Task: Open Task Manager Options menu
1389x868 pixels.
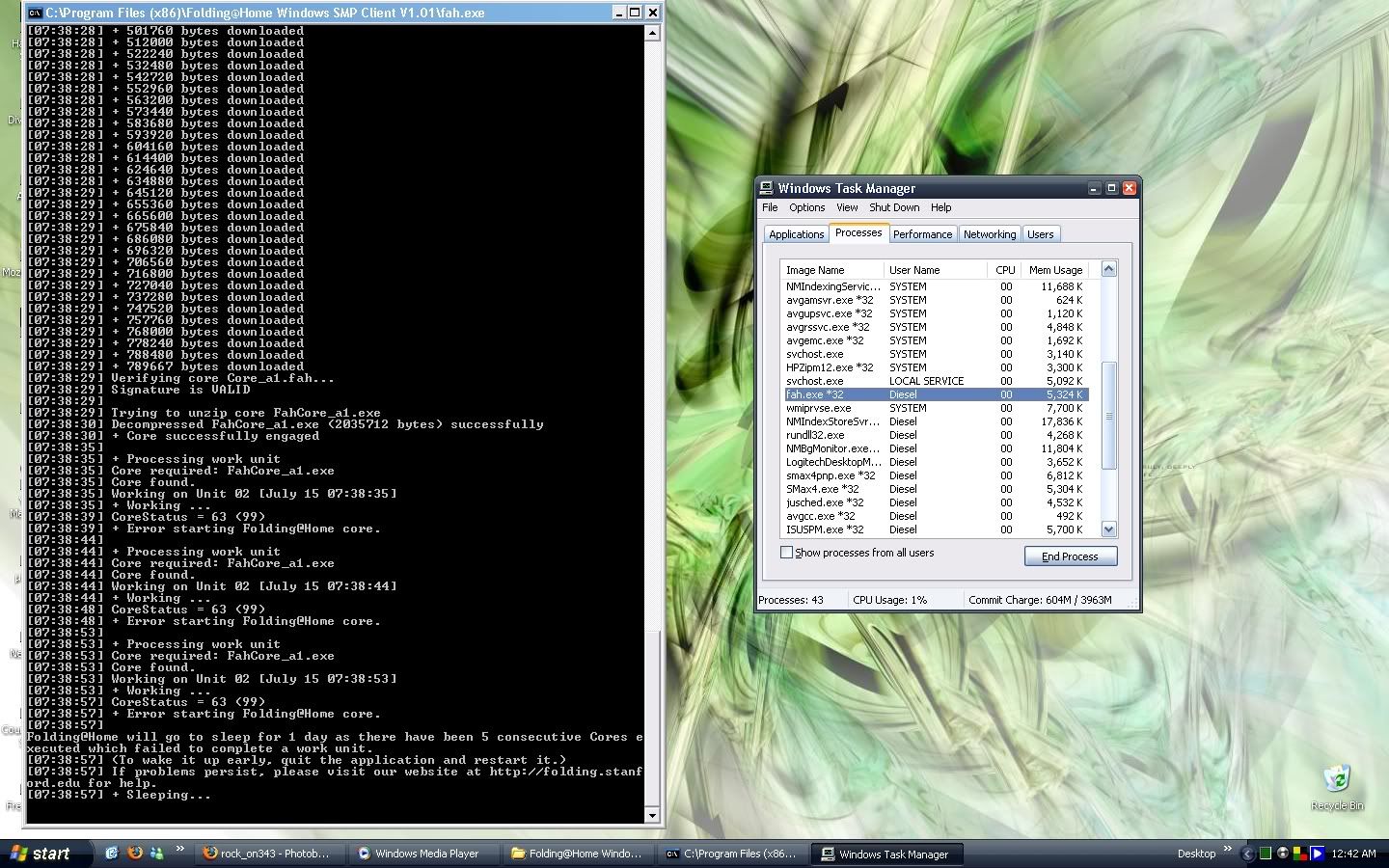Action: (806, 207)
